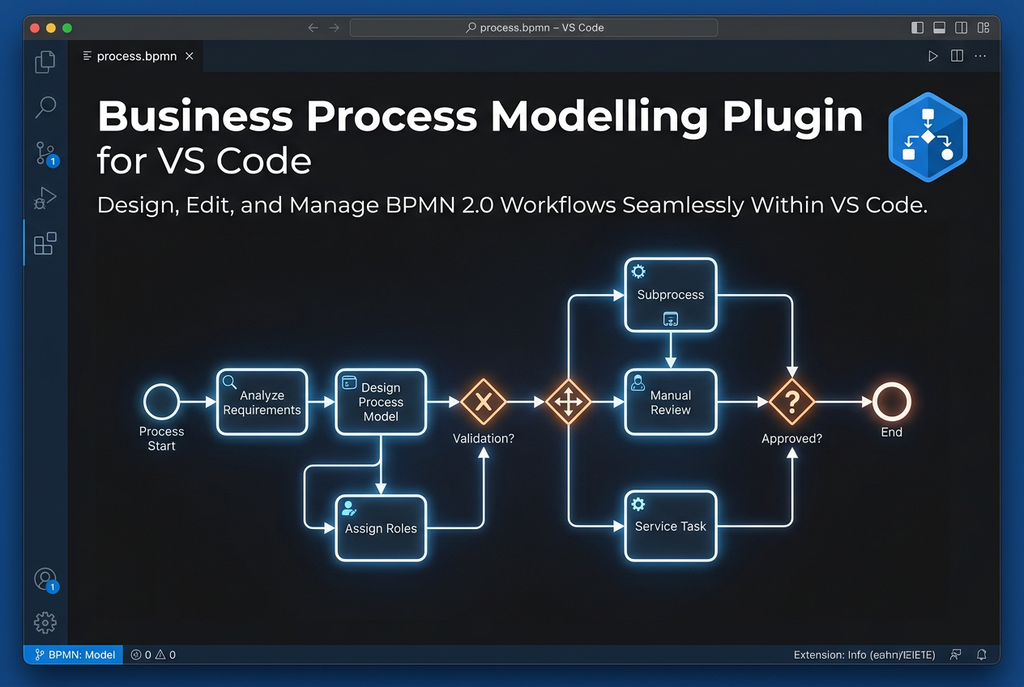
Task: Select the Approved question gateway
Action: [x=792, y=402]
